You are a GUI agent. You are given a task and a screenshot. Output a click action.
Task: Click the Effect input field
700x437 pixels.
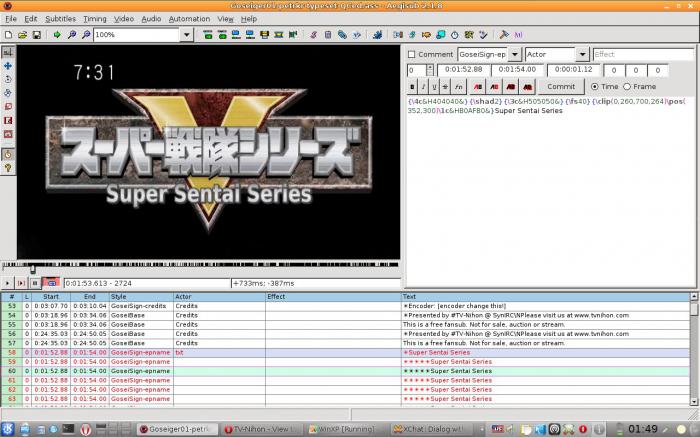click(x=643, y=54)
